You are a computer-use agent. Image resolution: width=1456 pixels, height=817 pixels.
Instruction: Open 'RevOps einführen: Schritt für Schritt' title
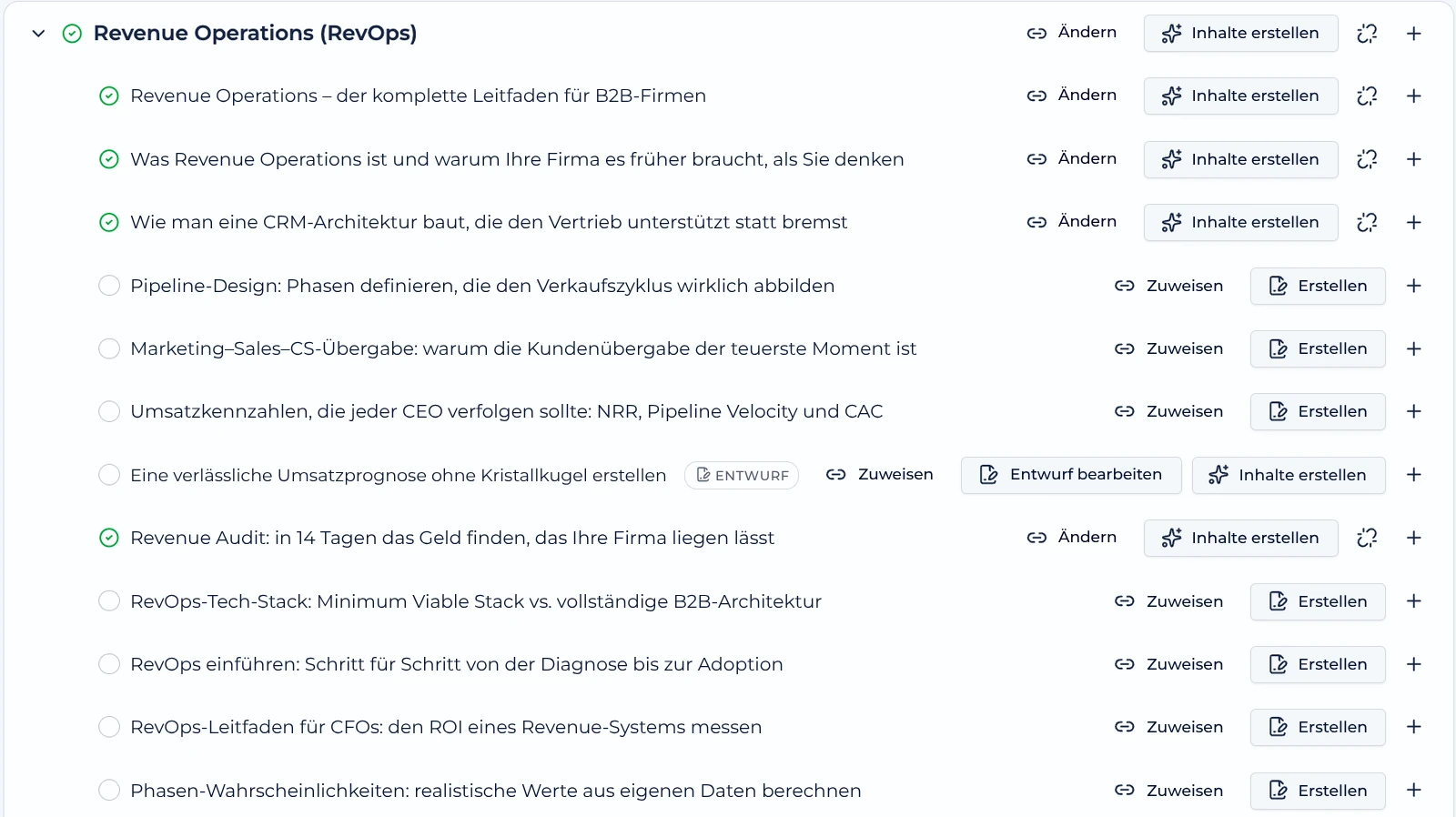[x=457, y=664]
